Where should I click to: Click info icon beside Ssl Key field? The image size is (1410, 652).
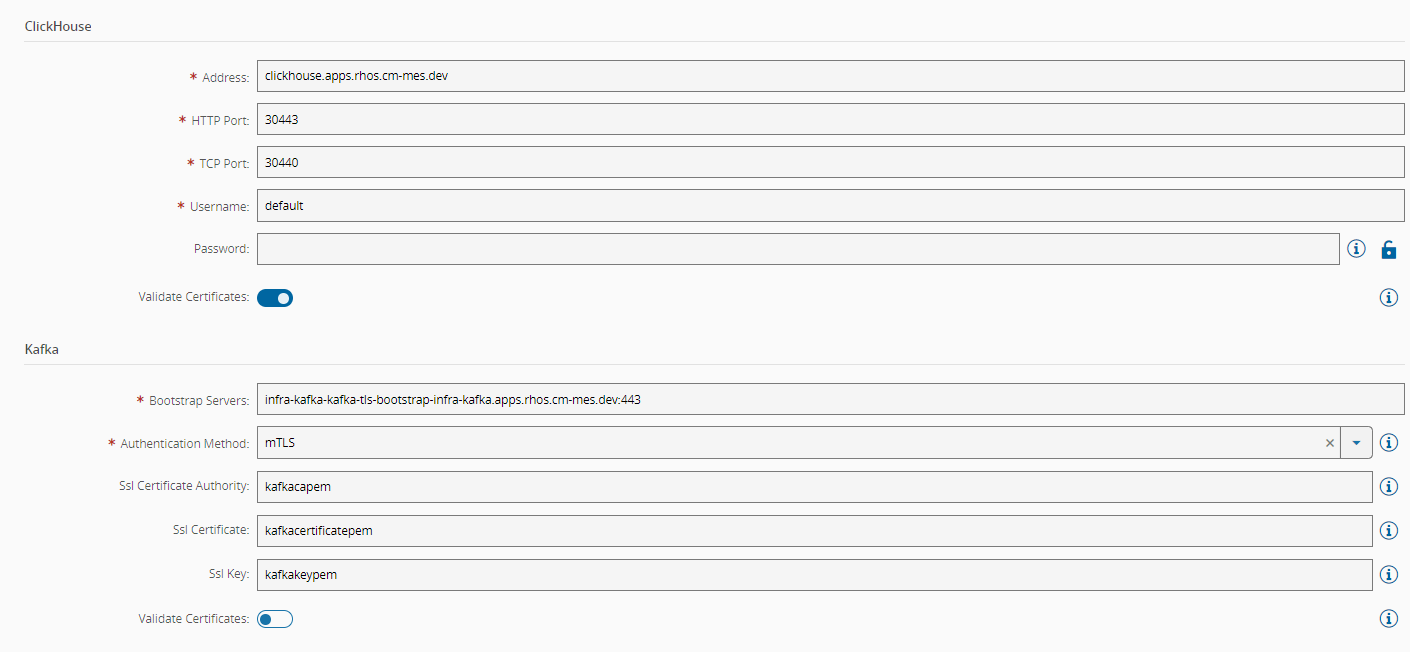point(1388,575)
